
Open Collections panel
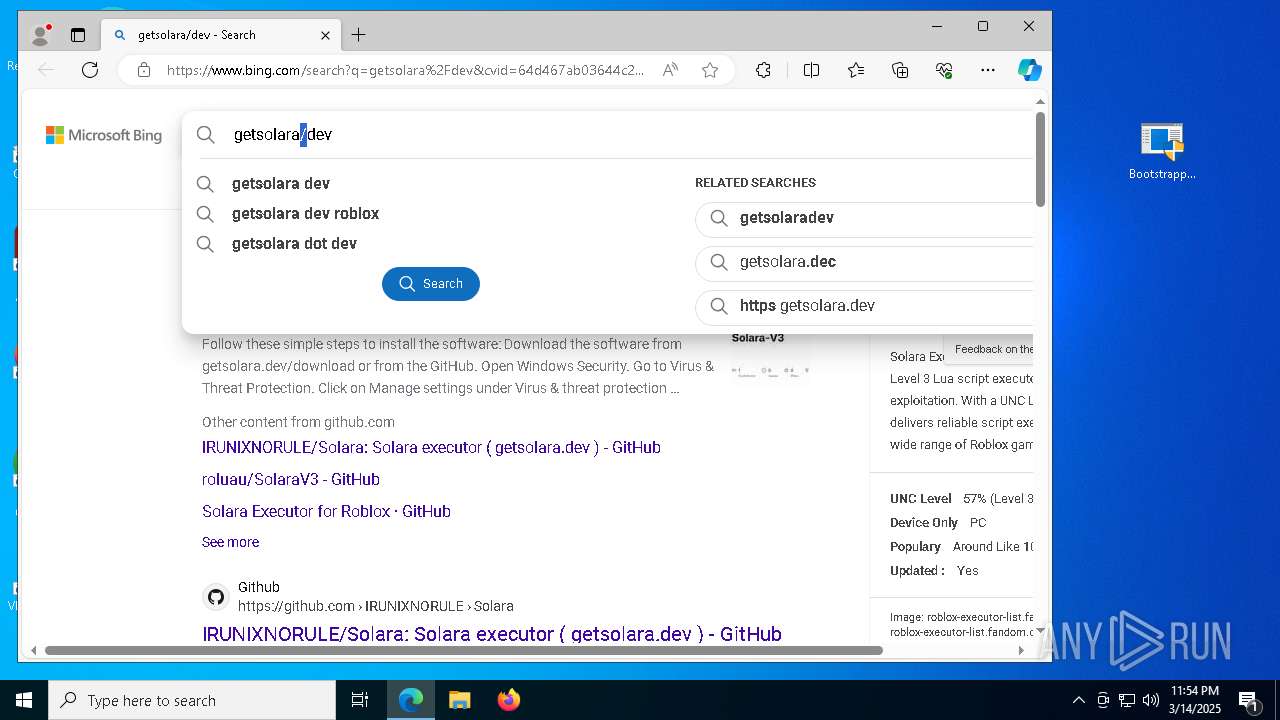click(x=900, y=70)
